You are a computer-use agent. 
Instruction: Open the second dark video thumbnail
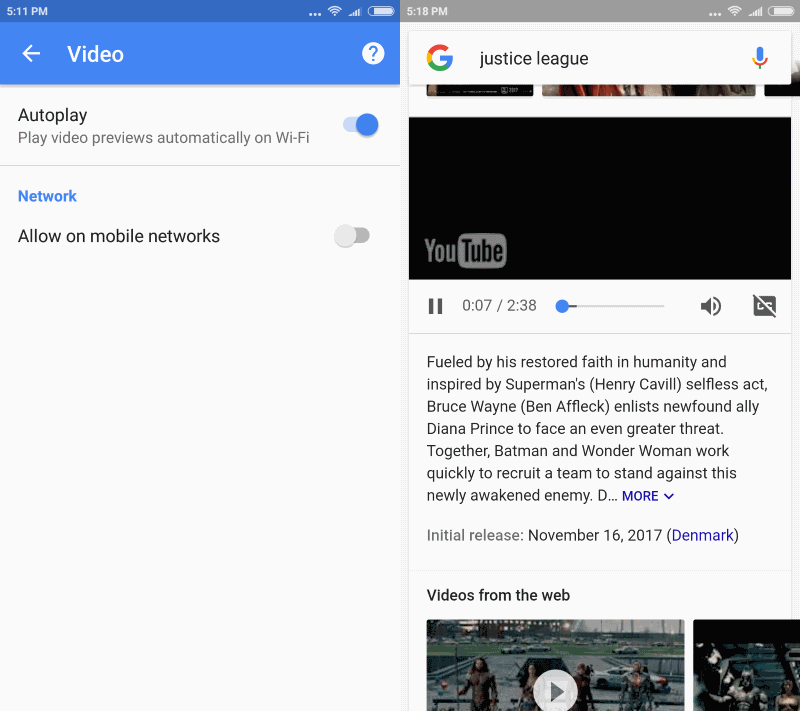click(746, 665)
